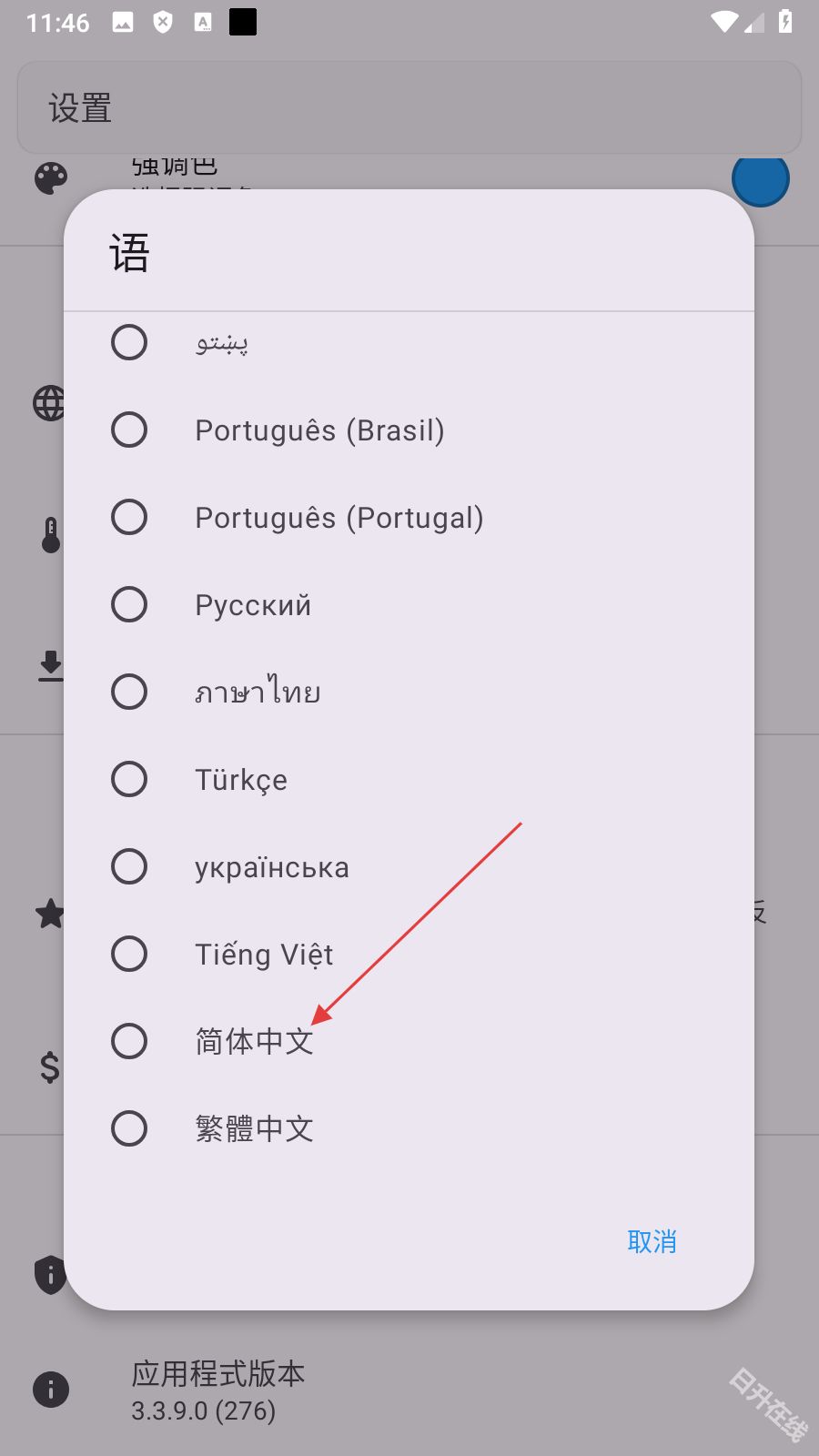Click the blue accent color circle
Image resolution: width=819 pixels, height=1456 pixels.
pyautogui.click(x=761, y=180)
